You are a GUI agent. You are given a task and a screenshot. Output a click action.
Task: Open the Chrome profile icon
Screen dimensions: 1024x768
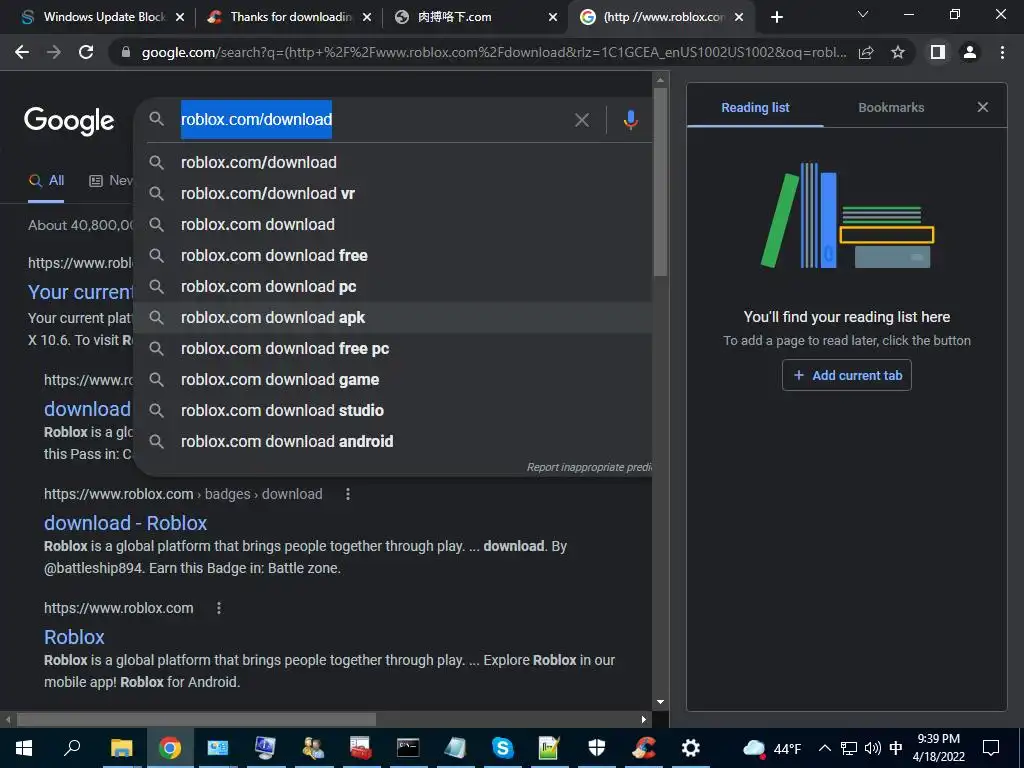pos(970,52)
